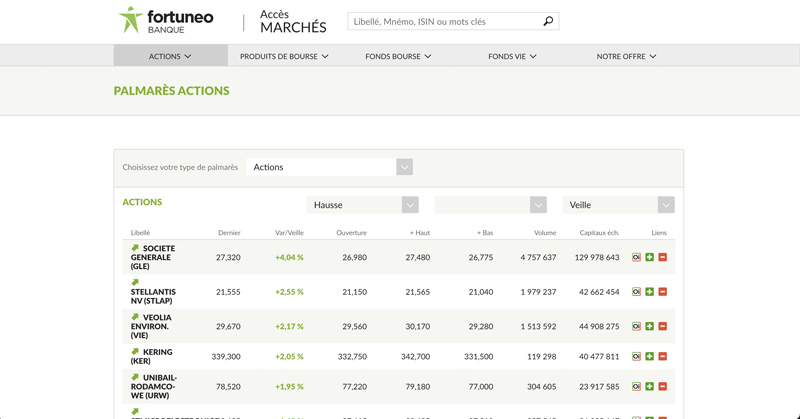Click the +2,05 % variation value
This screenshot has height=419, width=800.
click(x=289, y=356)
